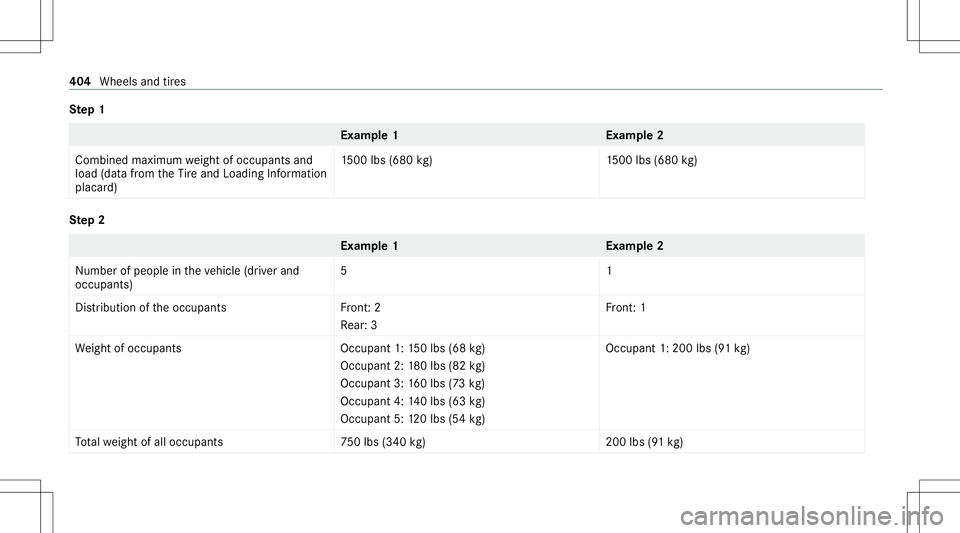Click the 'Step 1' heading
The image size is (960, 533).
click(87, 110)
